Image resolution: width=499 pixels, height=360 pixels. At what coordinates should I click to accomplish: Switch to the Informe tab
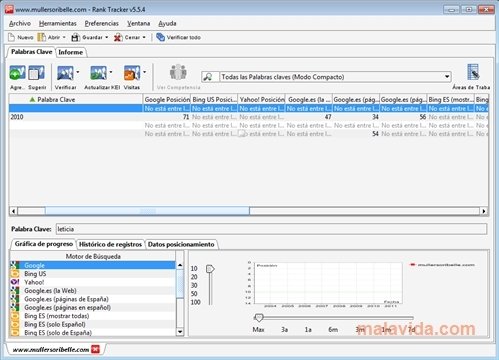[70, 52]
